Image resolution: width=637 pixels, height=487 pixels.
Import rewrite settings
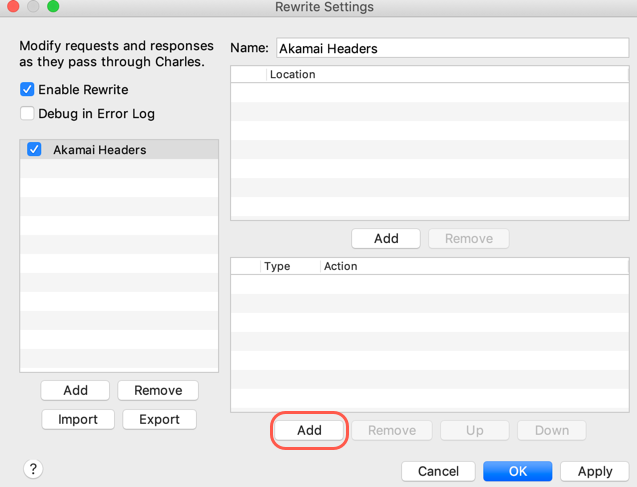(x=78, y=419)
